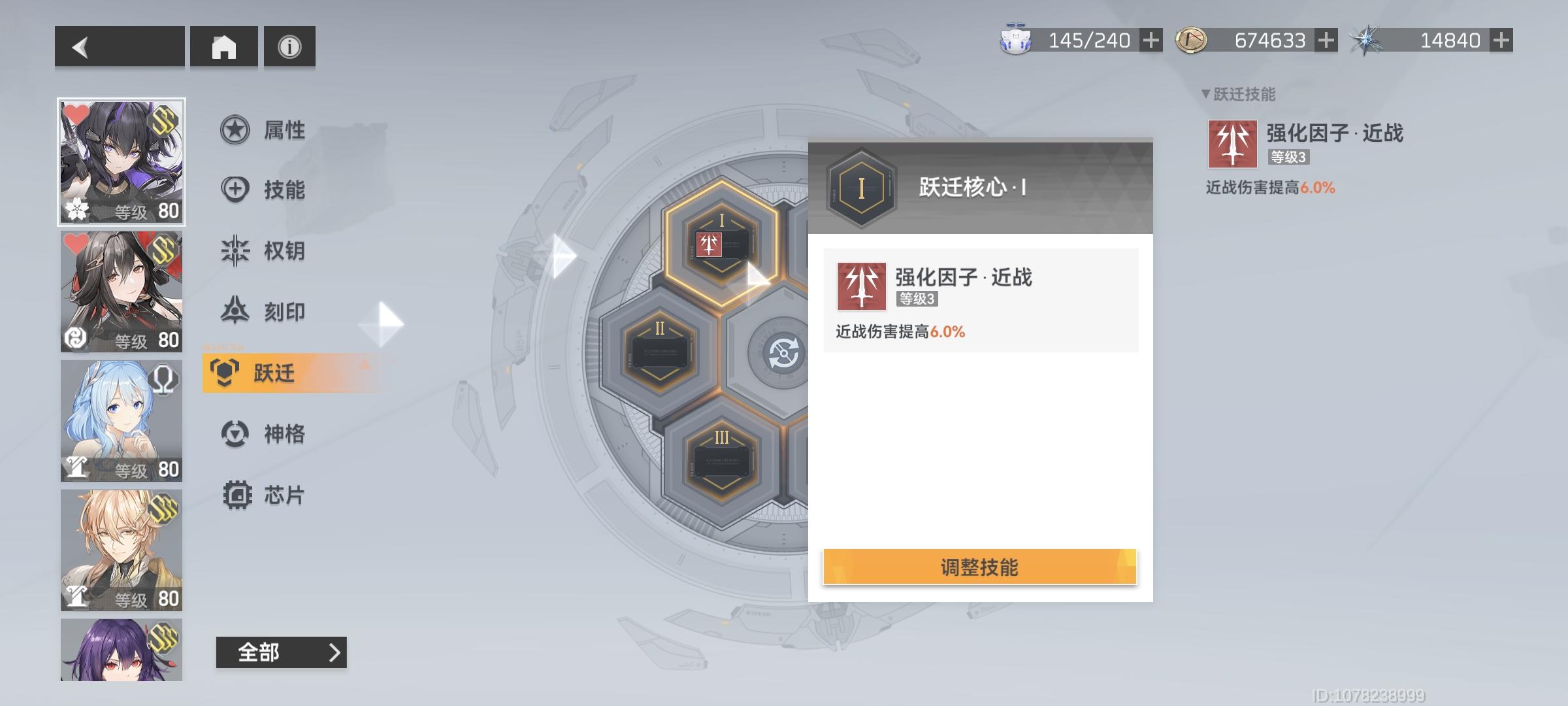Add coins via plus beside 674633
The image size is (1568, 706).
[x=1326, y=41]
